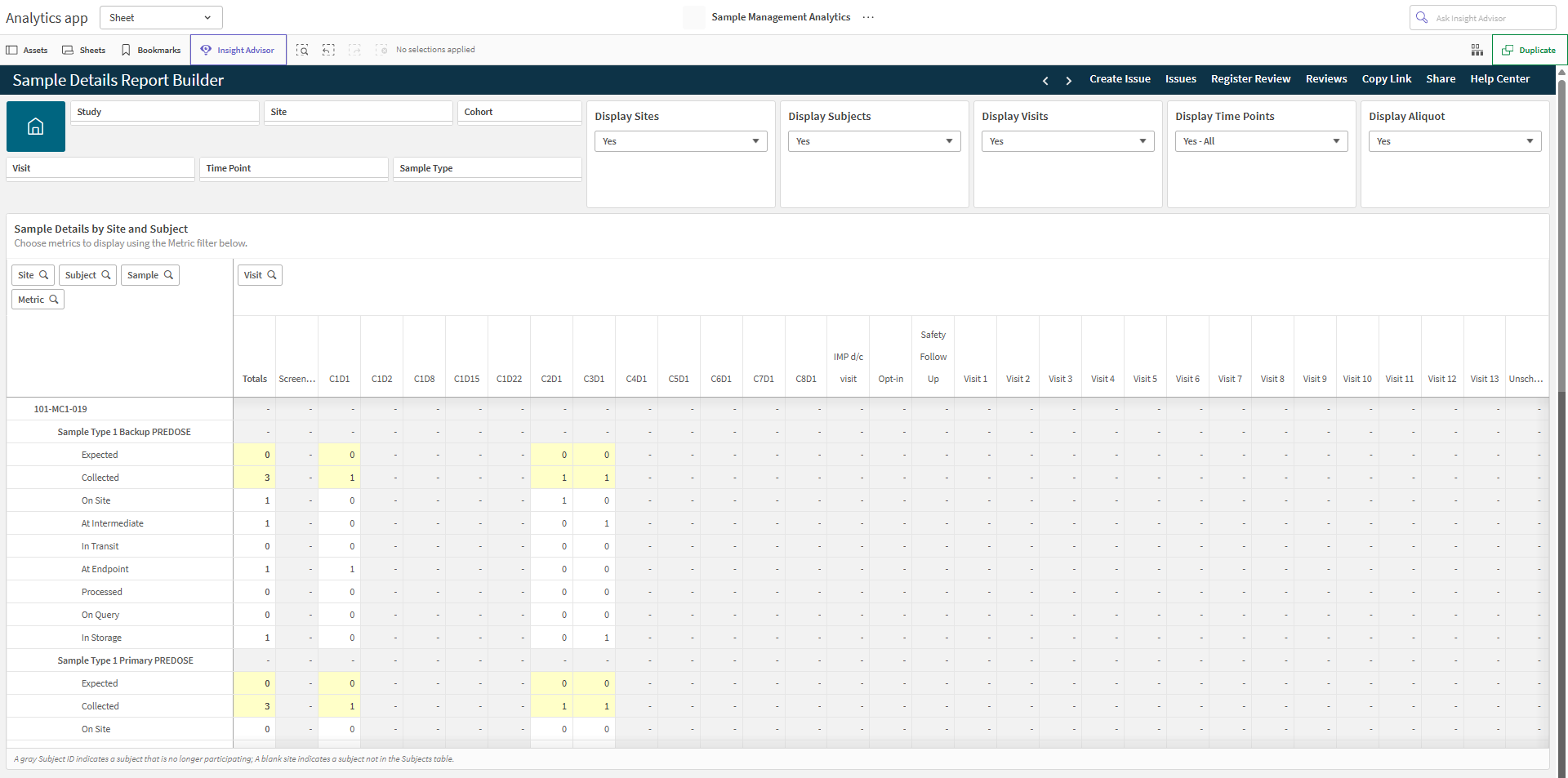
Task: Search the Metric dimension
Action: (38, 300)
